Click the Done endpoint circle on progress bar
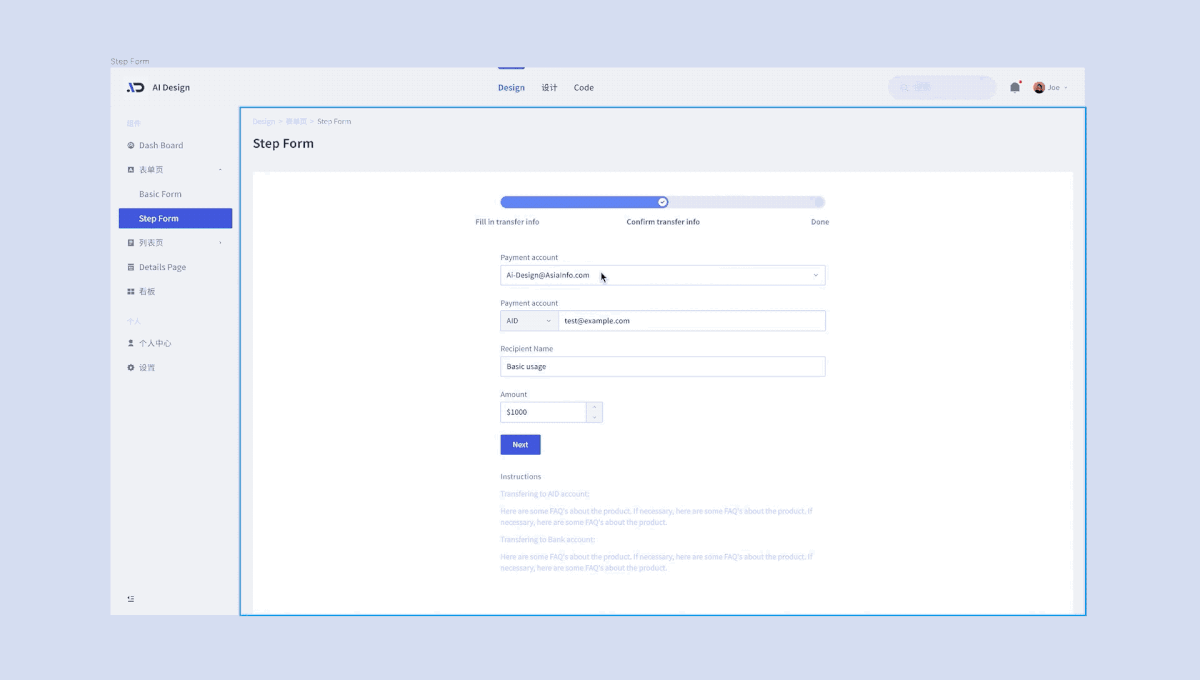This screenshot has width=1200, height=680. [x=817, y=202]
